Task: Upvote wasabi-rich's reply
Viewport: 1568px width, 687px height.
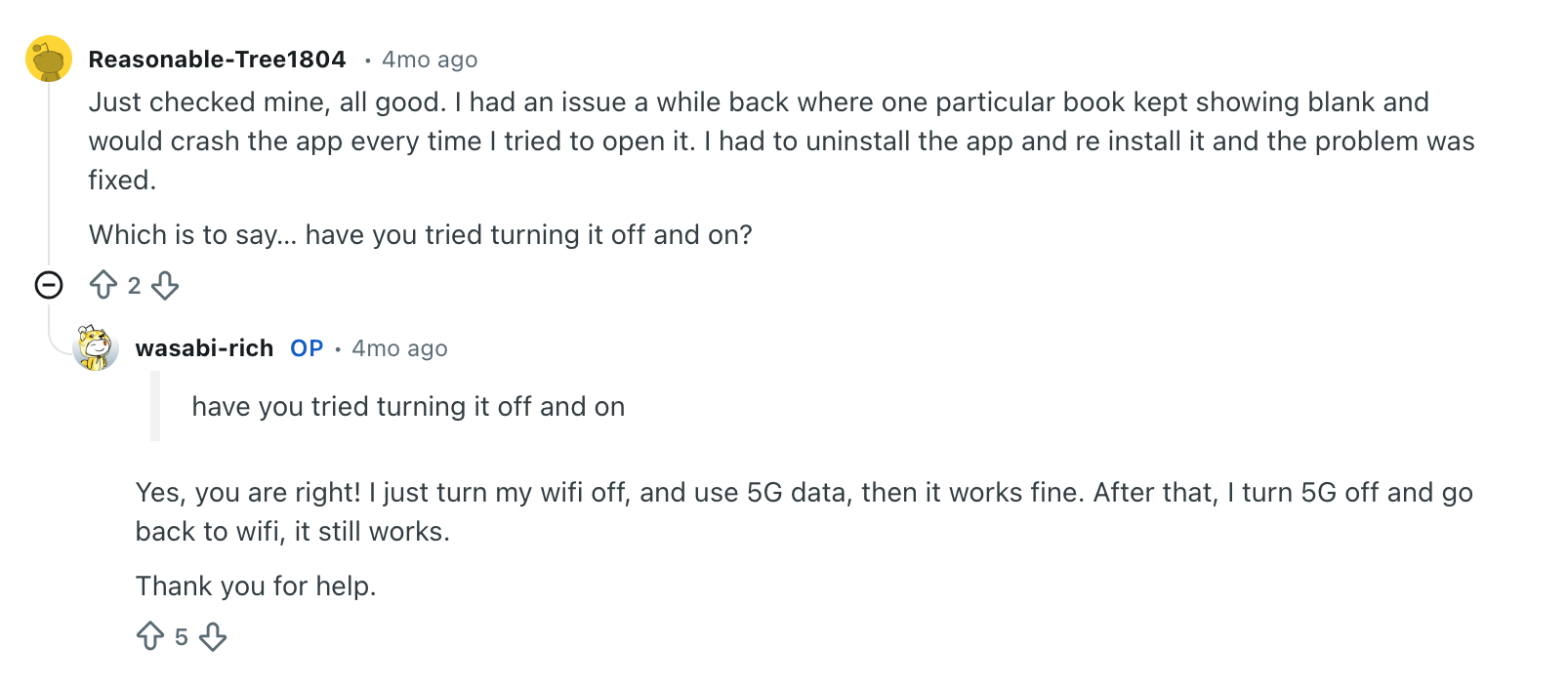Action: (x=151, y=636)
